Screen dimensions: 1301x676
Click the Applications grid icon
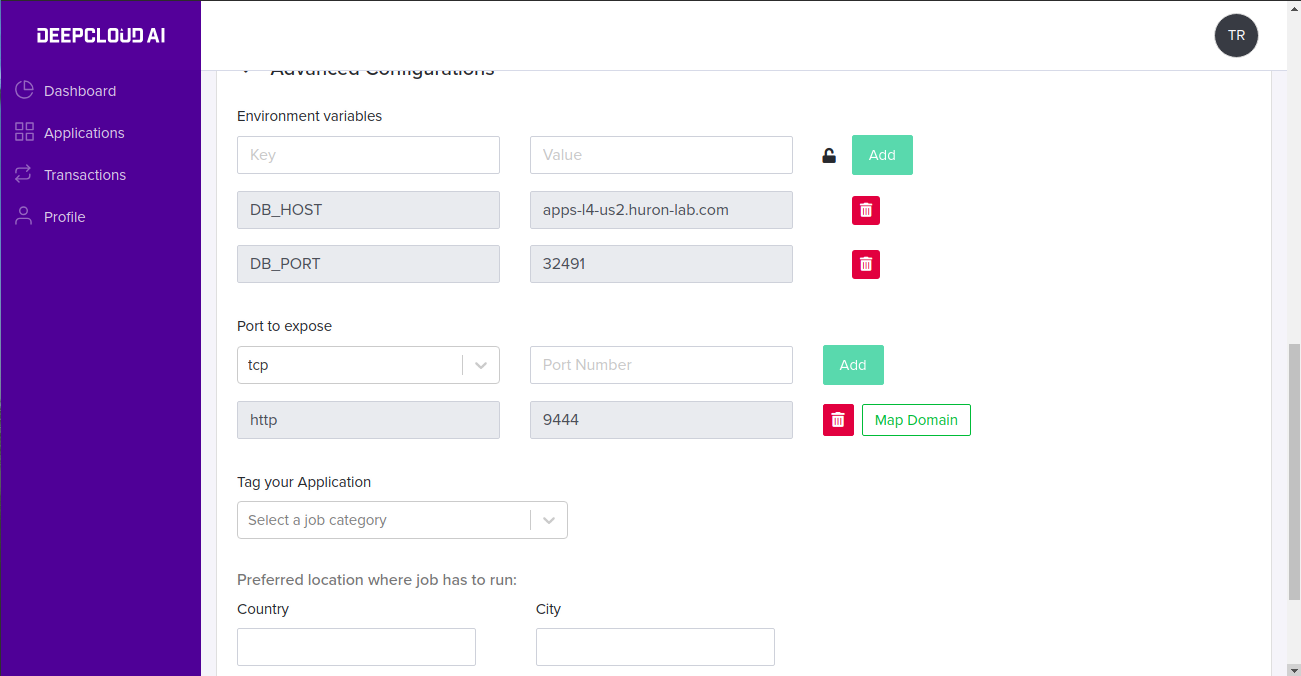[24, 132]
